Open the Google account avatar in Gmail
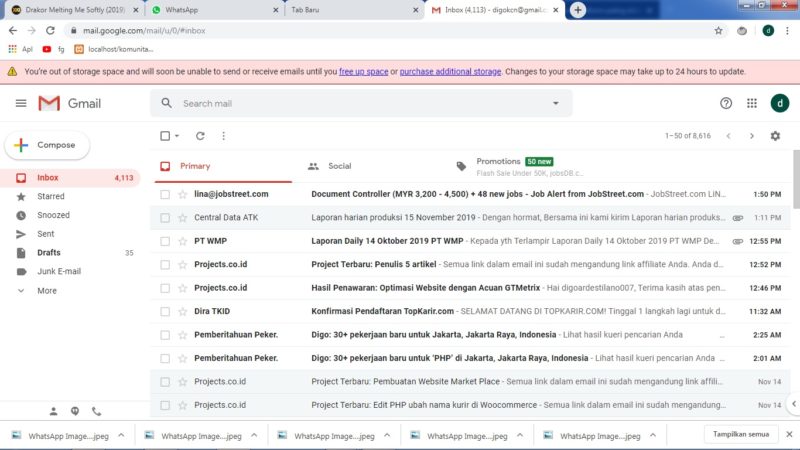Screen dimensions: 800x450 coord(780,103)
